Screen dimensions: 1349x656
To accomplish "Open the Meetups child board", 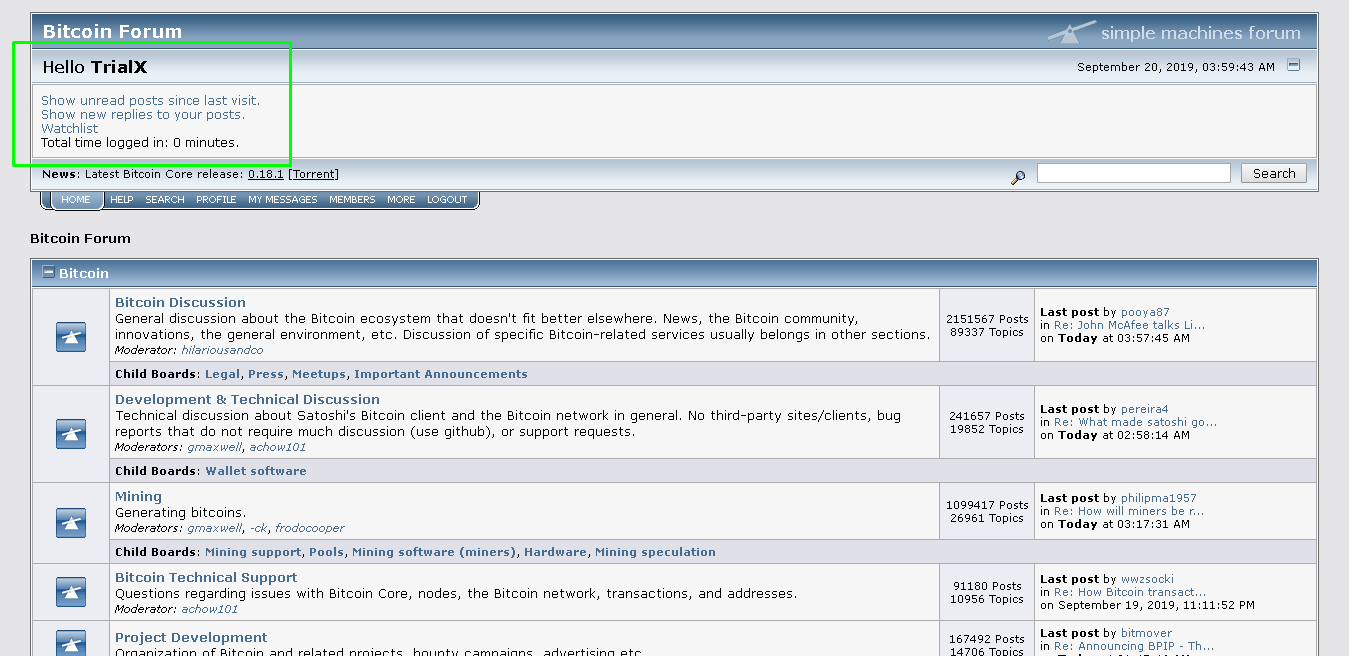I will [x=319, y=374].
